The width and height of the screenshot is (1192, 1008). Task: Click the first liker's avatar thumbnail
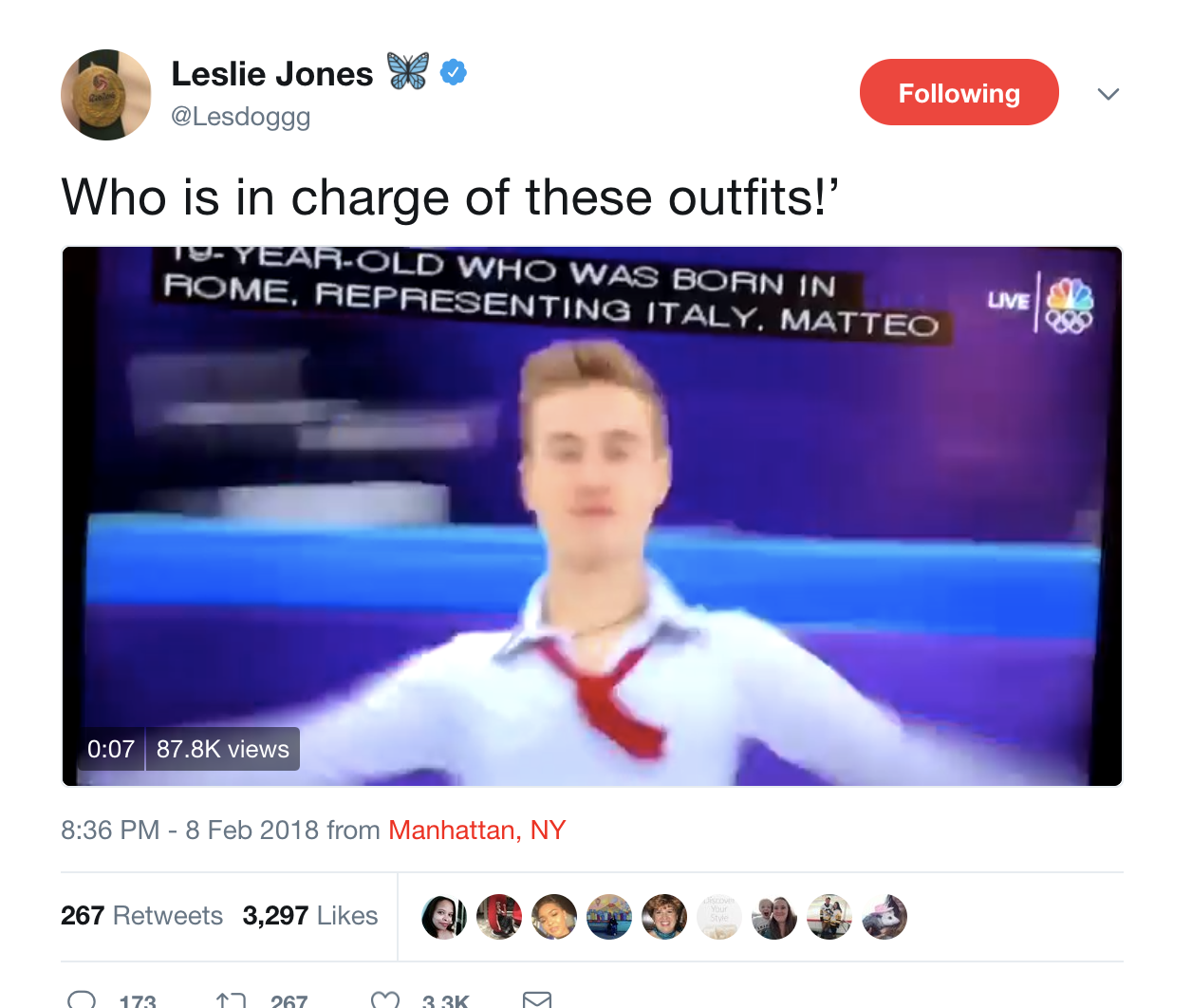click(x=443, y=917)
